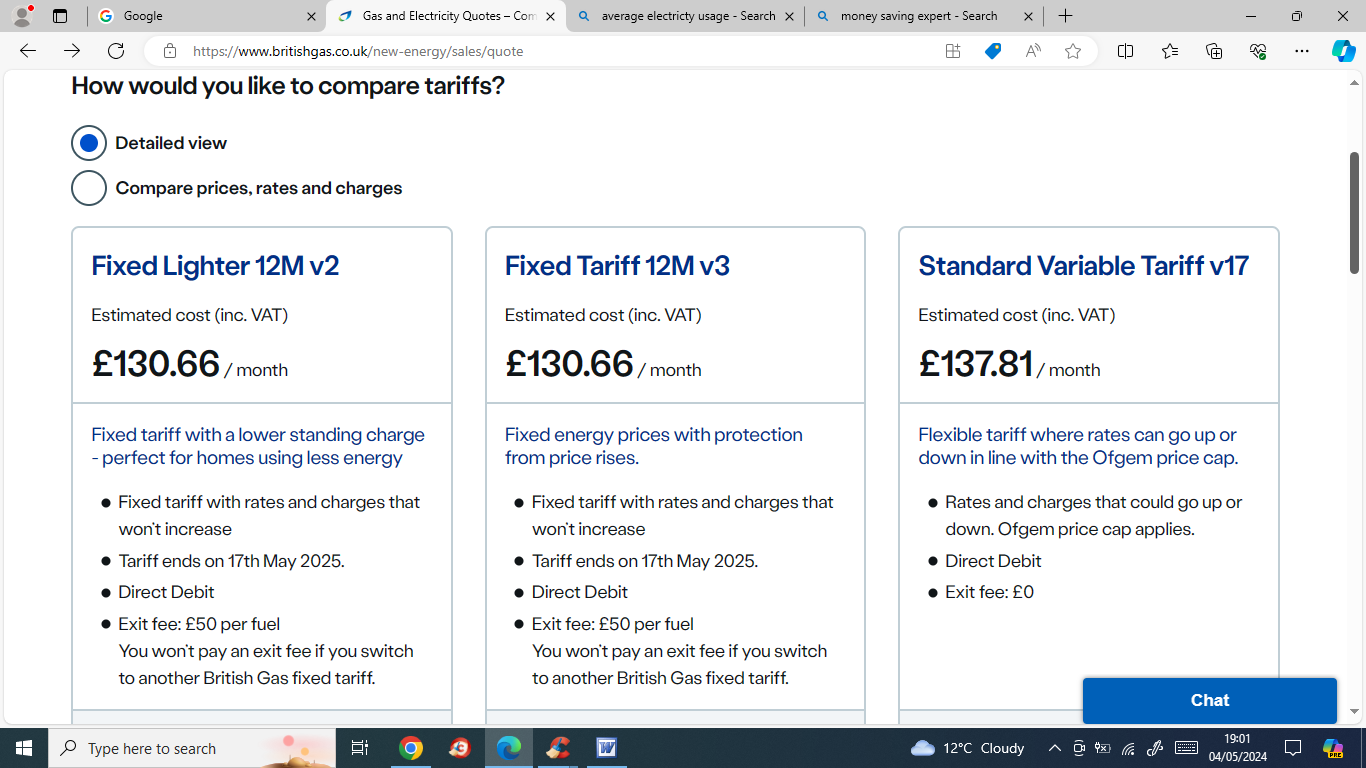Click the page vertical scrollbar
This screenshot has width=1366, height=768.
[x=1354, y=213]
